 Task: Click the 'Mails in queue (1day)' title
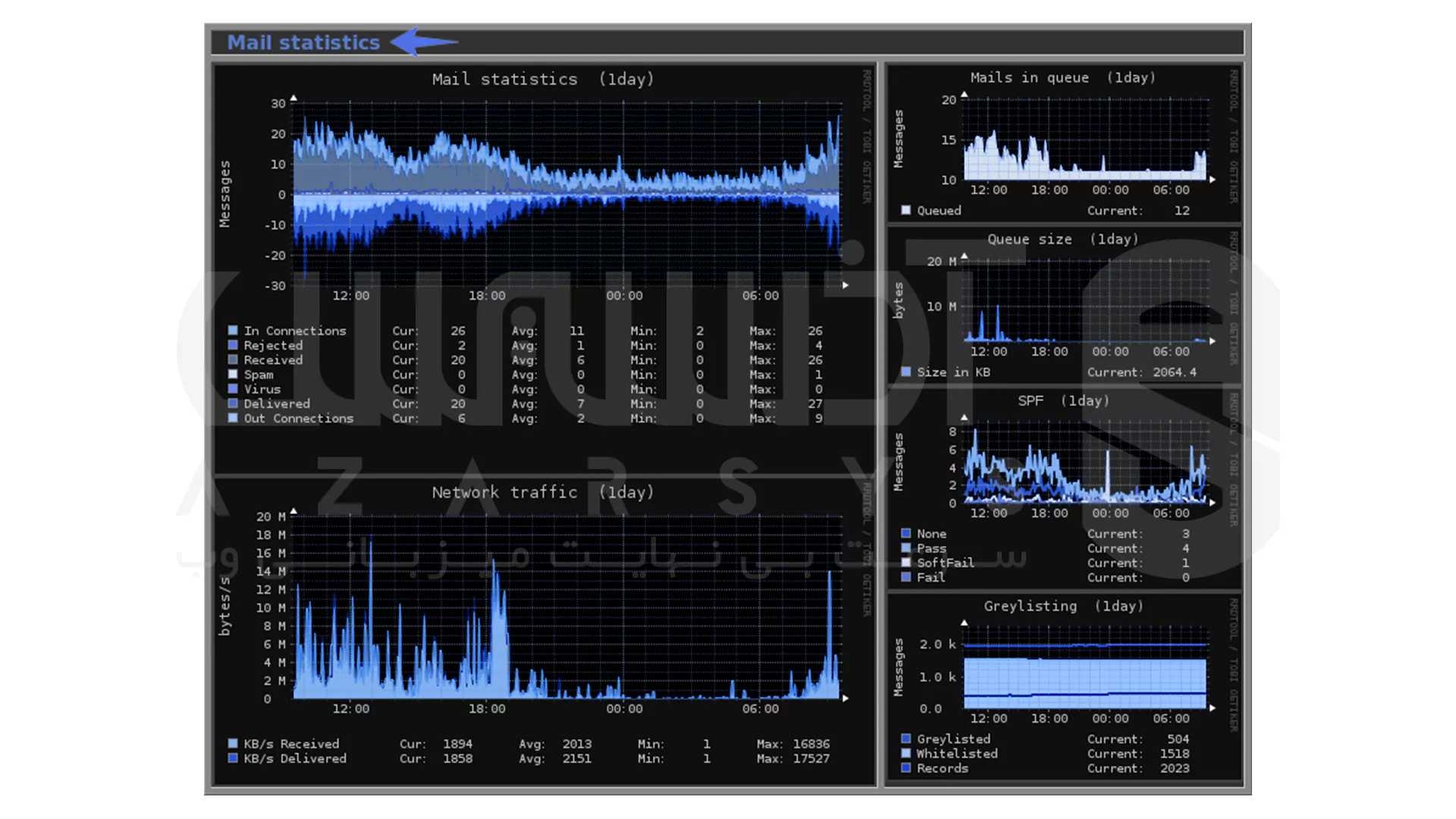point(1063,77)
